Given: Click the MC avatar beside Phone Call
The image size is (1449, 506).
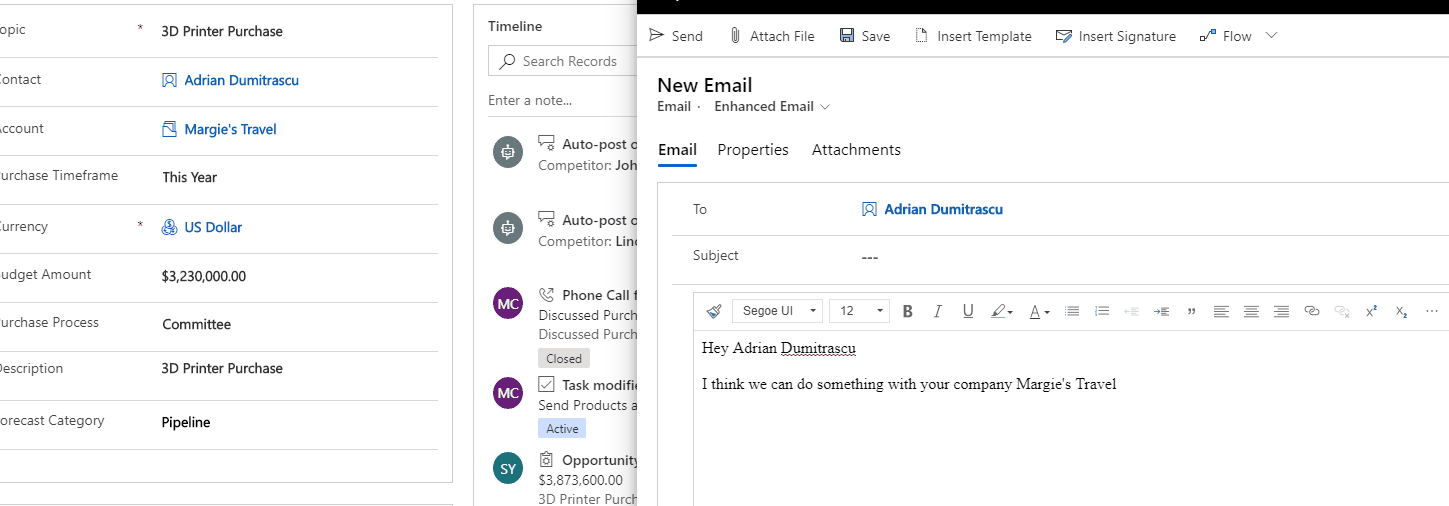Looking at the screenshot, I should coord(508,303).
